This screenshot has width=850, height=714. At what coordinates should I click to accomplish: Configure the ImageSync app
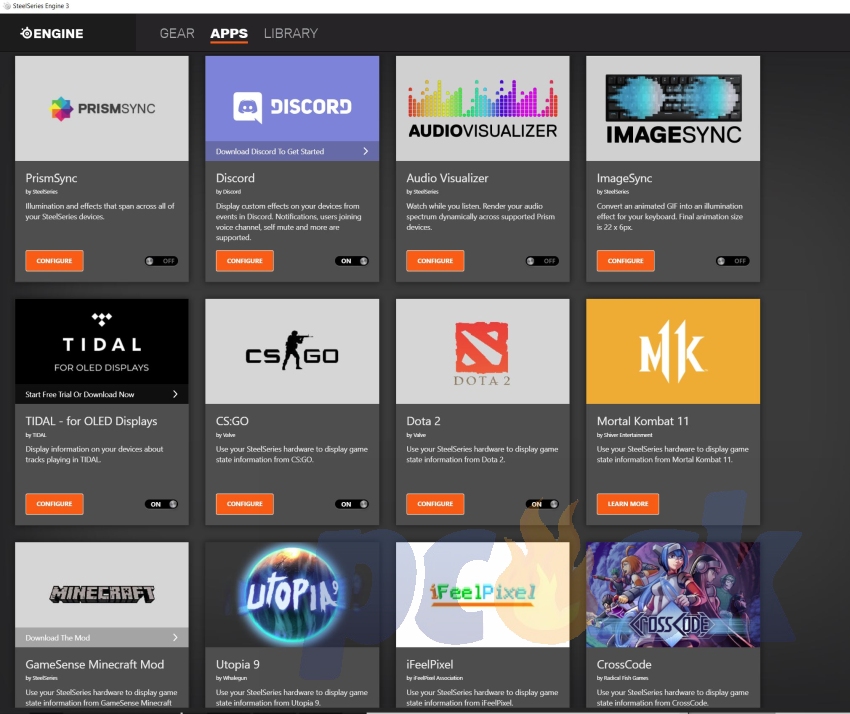pos(626,261)
